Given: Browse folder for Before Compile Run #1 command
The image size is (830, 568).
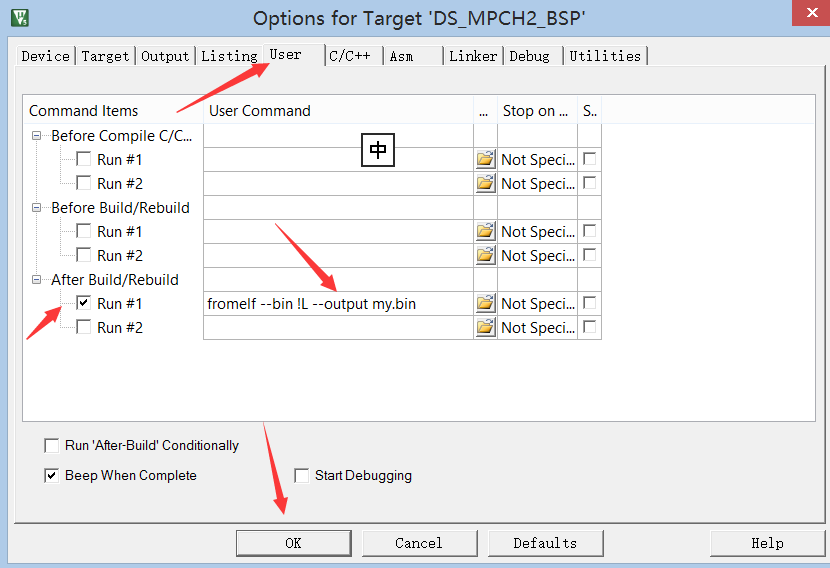Looking at the screenshot, I should [x=485, y=159].
